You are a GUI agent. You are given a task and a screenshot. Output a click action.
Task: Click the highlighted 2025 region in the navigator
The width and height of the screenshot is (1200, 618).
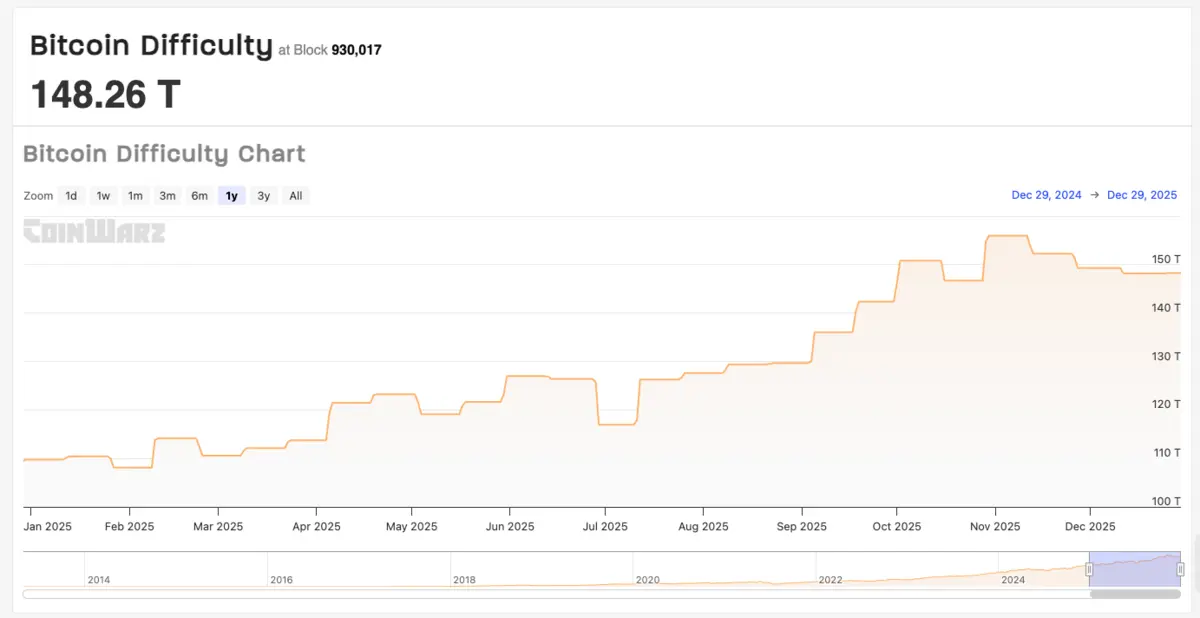pyautogui.click(x=1135, y=568)
